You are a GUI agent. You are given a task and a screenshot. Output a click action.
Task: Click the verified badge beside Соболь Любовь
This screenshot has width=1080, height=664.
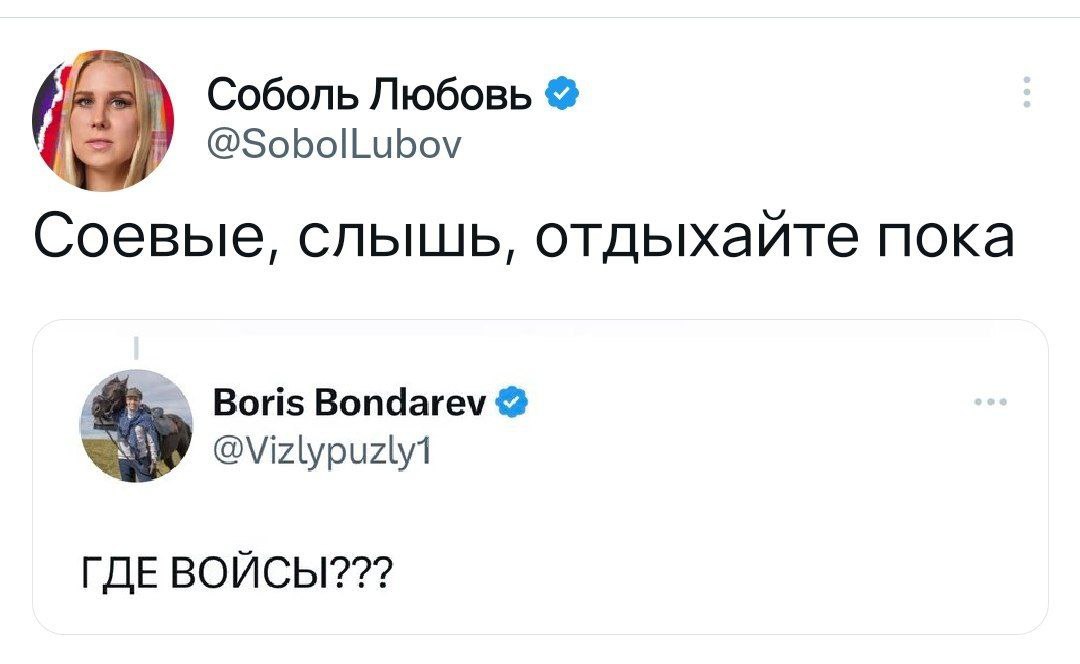click(562, 95)
